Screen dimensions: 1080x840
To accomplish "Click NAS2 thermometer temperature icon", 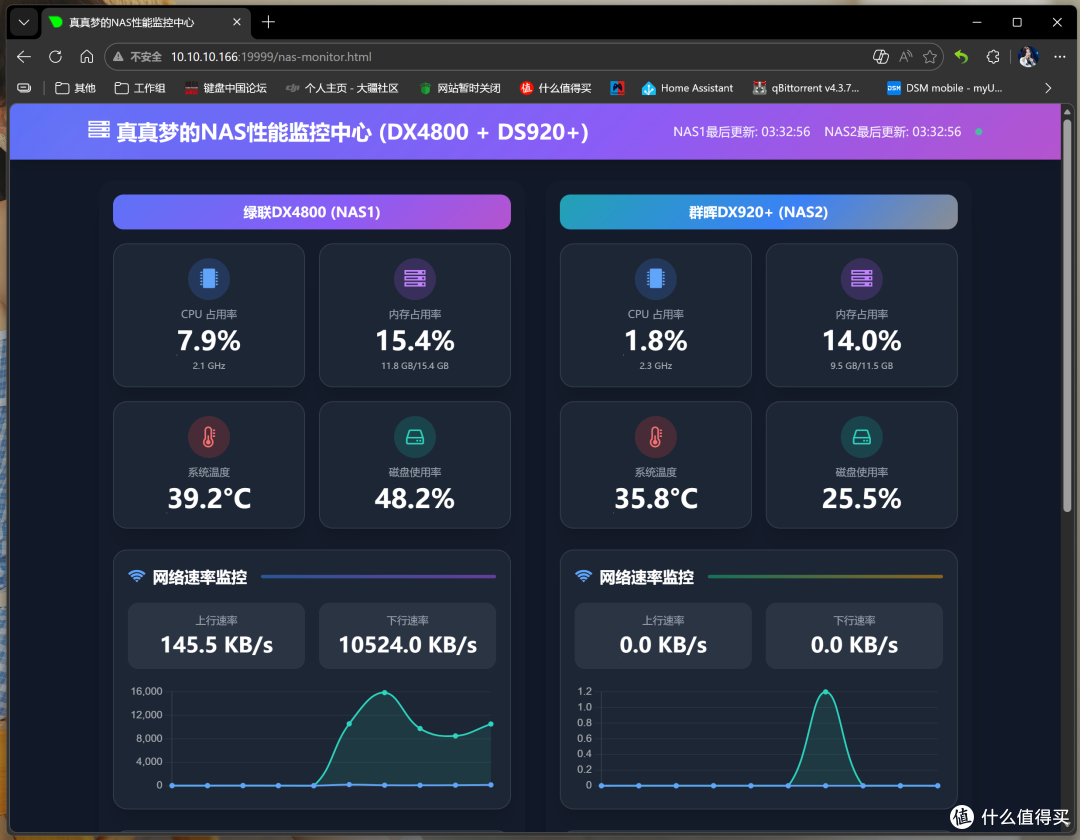I will point(656,437).
